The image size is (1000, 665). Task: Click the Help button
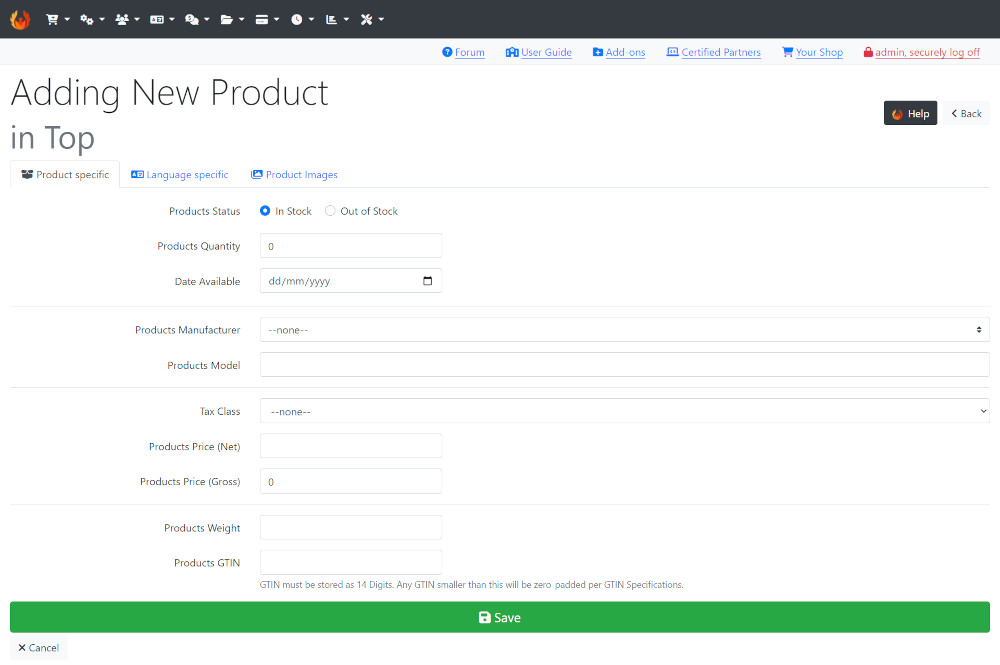click(910, 113)
